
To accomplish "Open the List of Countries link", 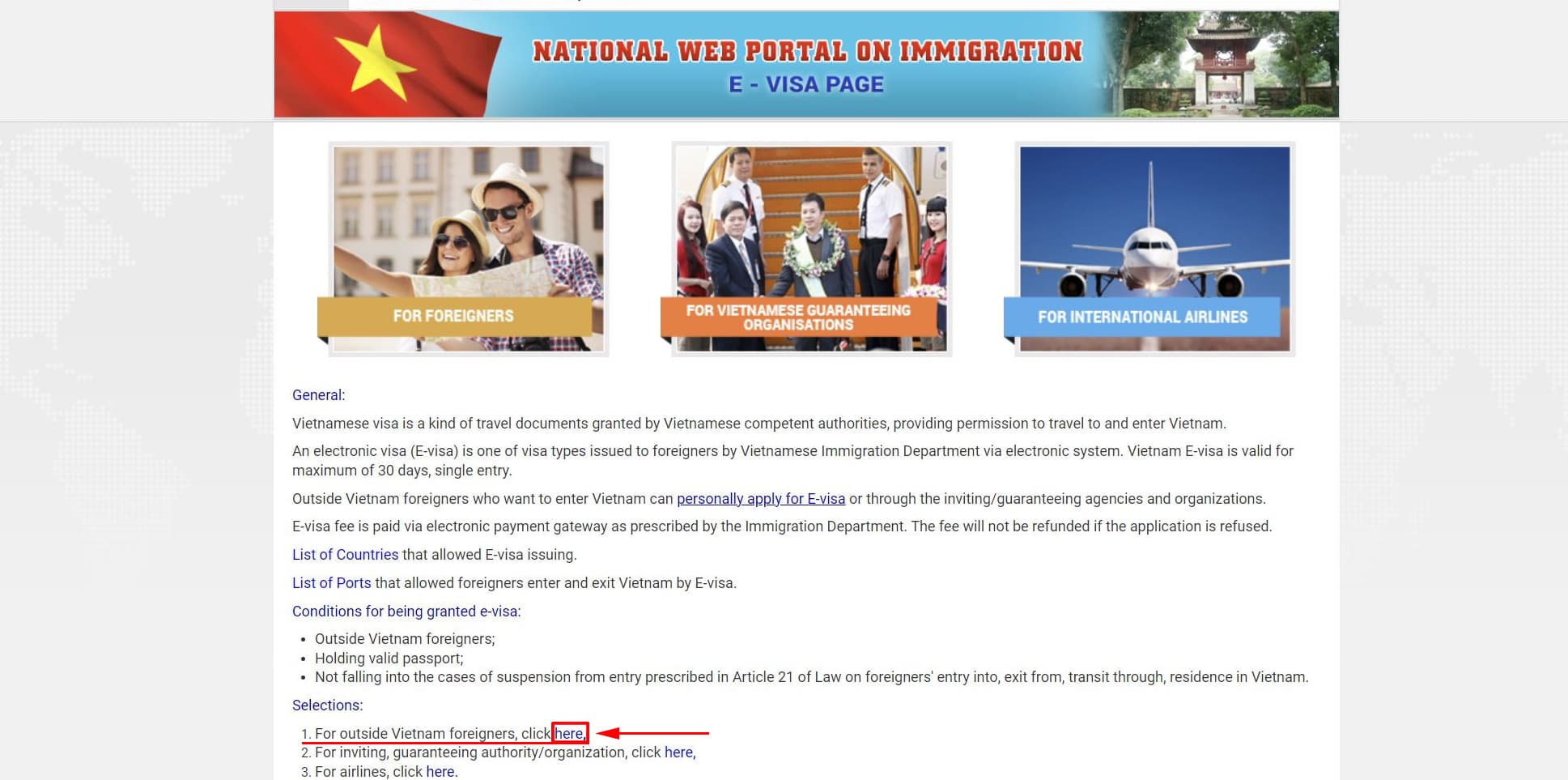I will 345,555.
